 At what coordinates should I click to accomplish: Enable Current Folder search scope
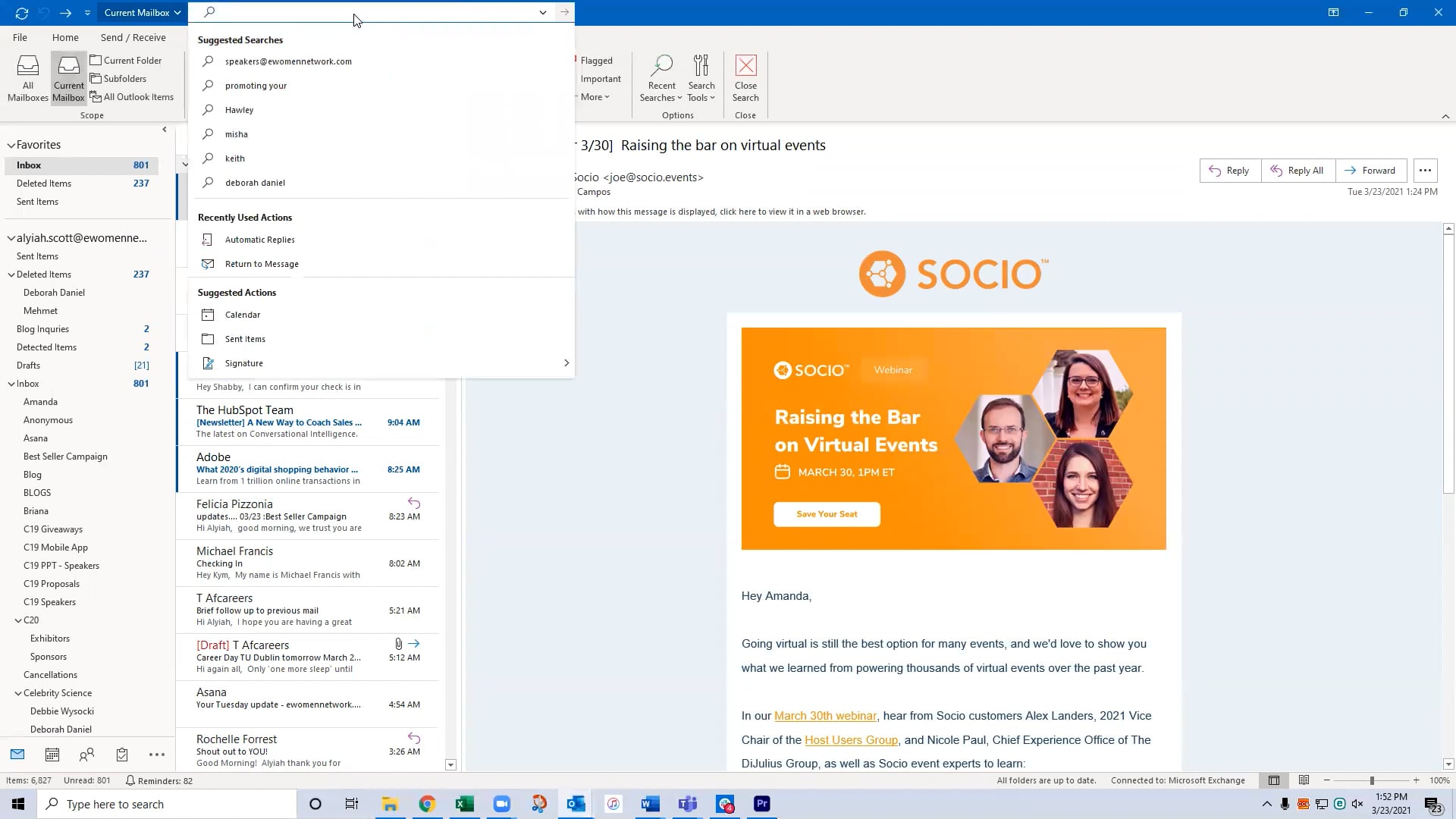(127, 60)
